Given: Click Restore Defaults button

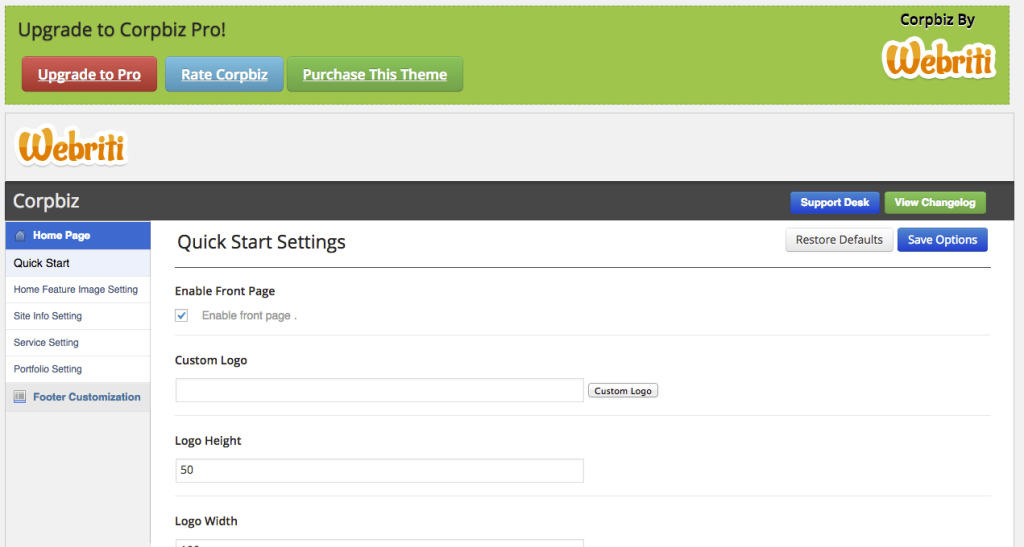Looking at the screenshot, I should tap(839, 240).
